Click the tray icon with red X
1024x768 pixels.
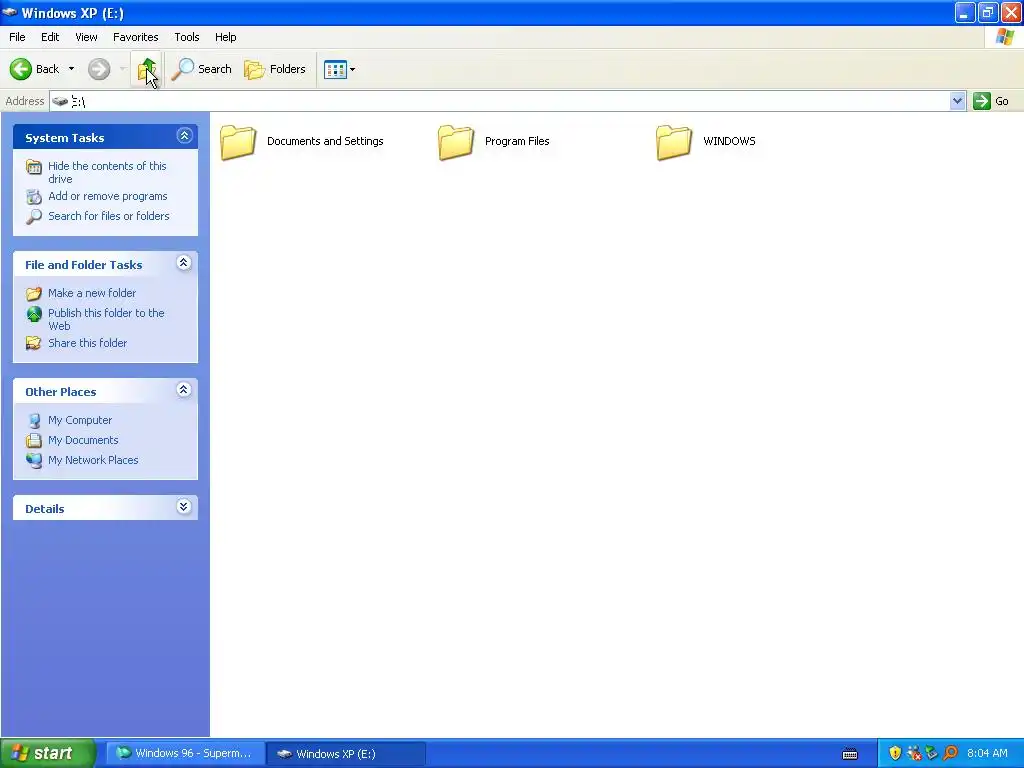(914, 754)
